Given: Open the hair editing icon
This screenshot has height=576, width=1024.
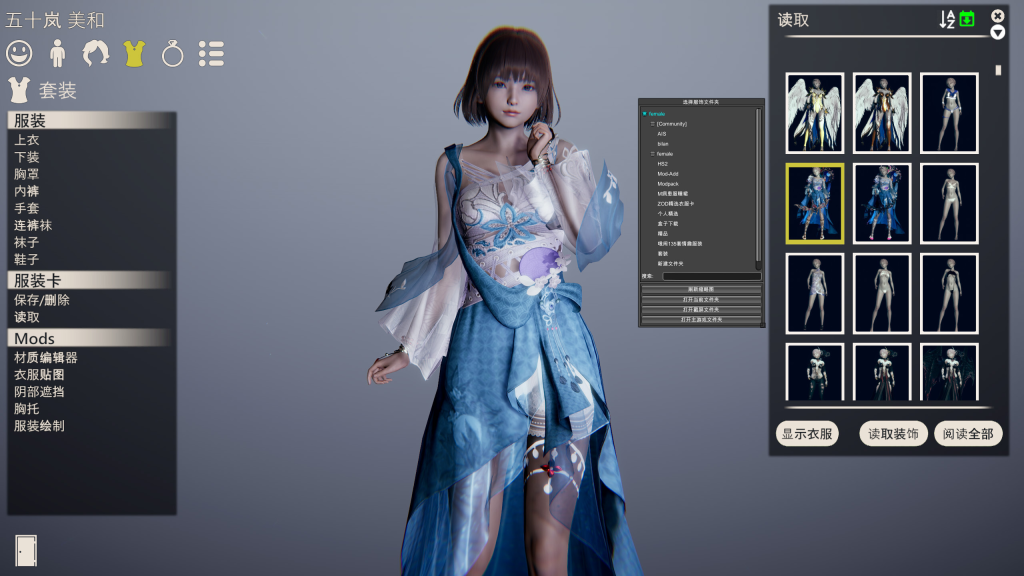Looking at the screenshot, I should coord(95,54).
